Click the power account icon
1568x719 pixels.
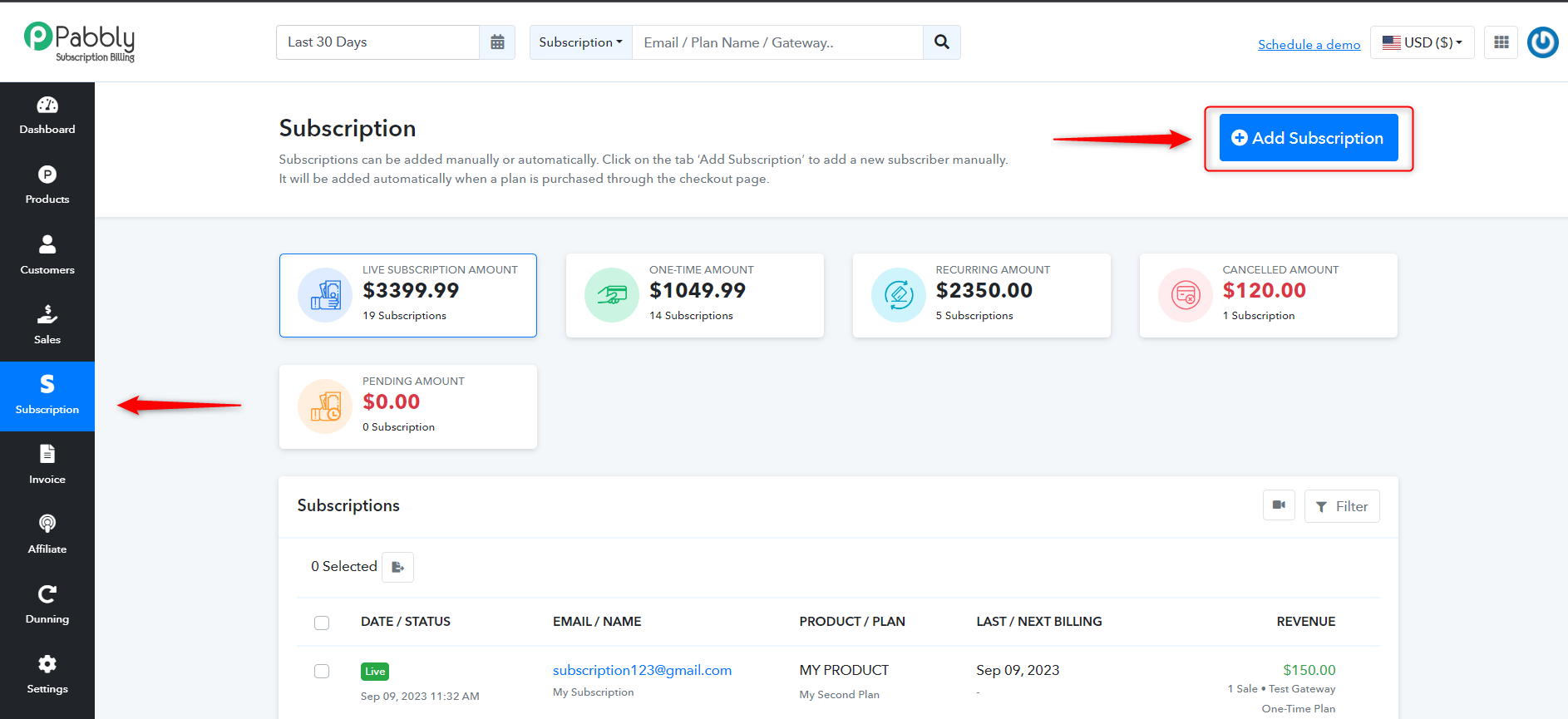[1543, 42]
